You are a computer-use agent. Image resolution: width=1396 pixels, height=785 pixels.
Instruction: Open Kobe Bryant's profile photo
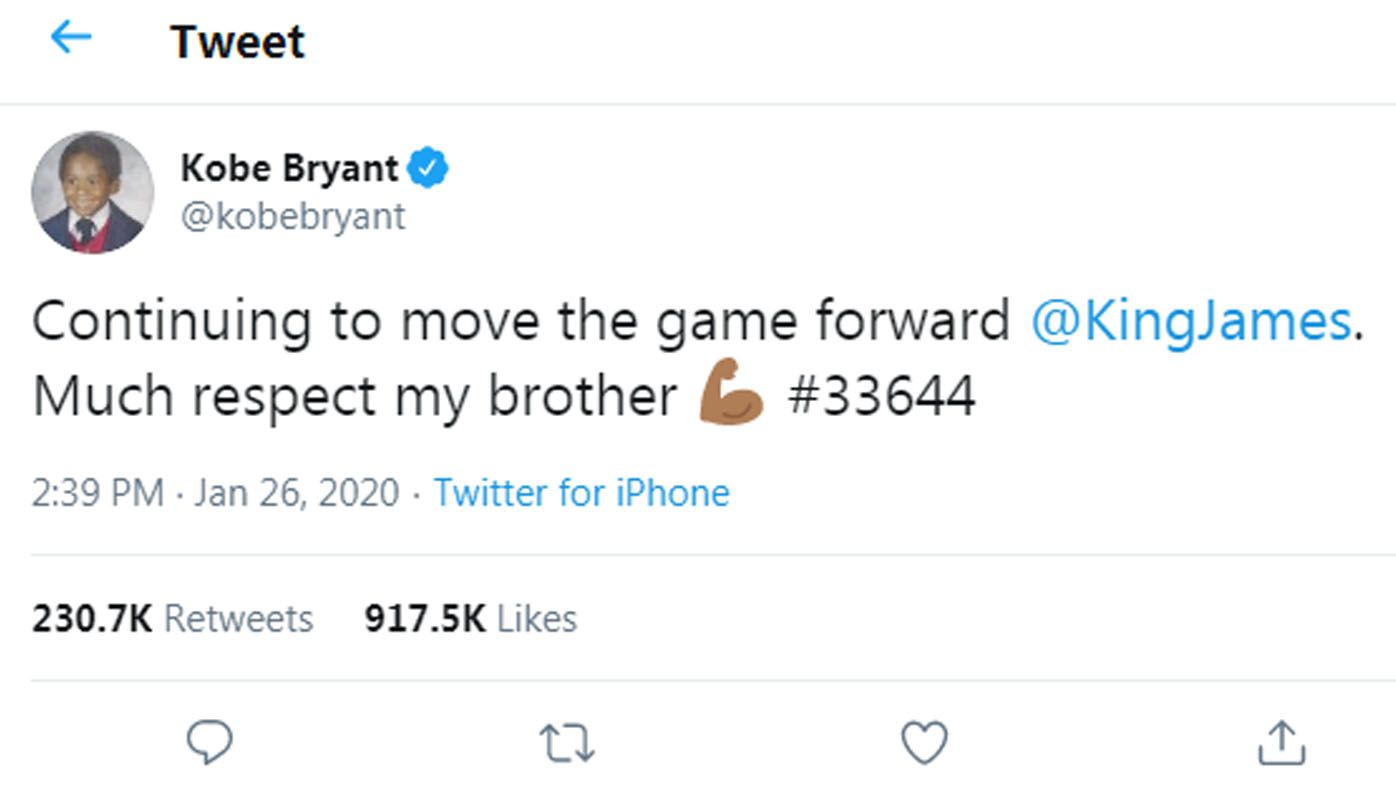(92, 192)
